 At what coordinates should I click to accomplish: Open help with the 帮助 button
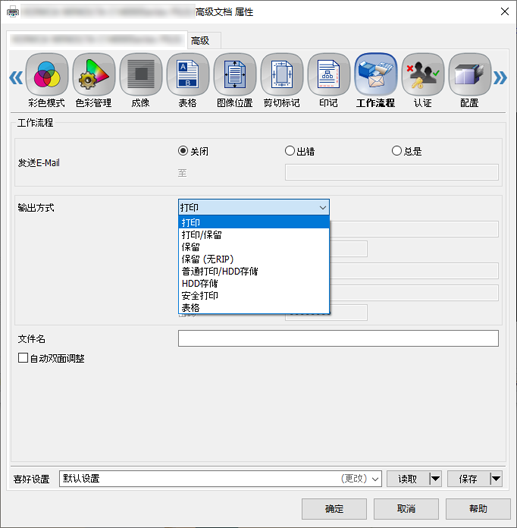[x=478, y=509]
